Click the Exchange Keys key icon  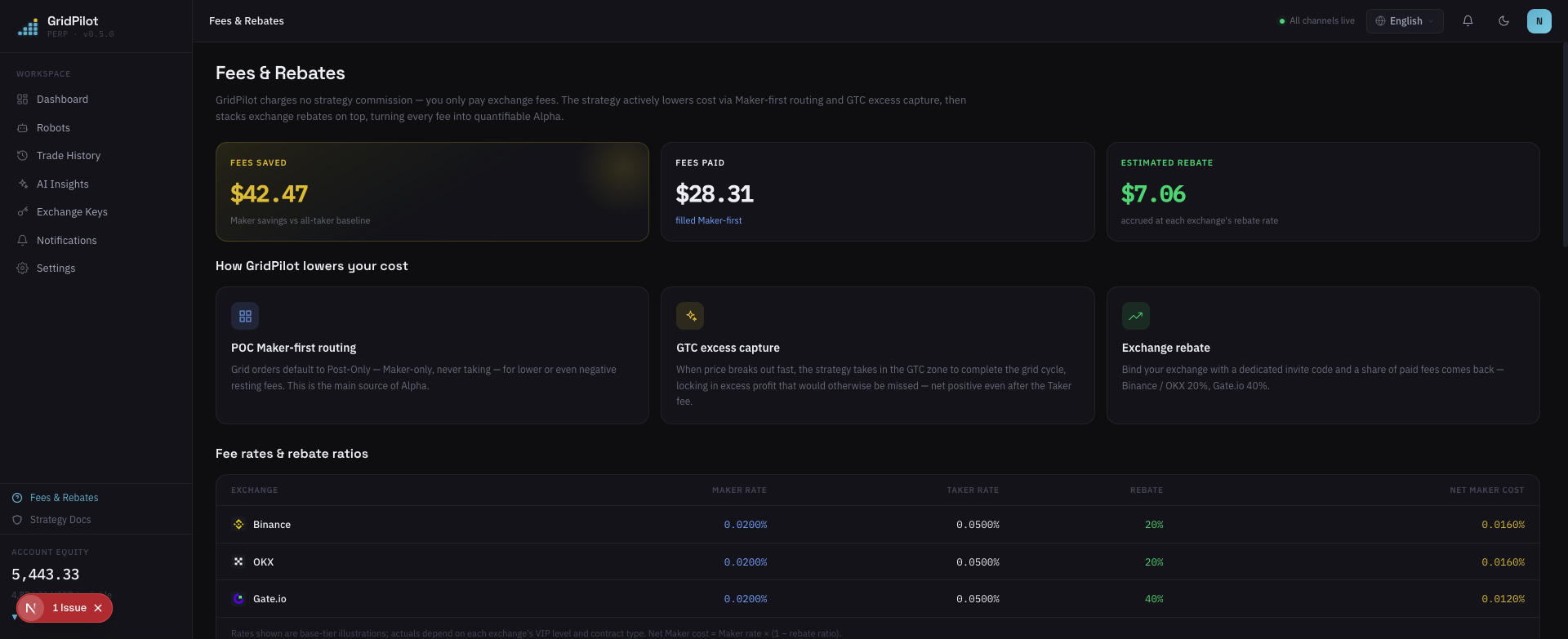22,212
